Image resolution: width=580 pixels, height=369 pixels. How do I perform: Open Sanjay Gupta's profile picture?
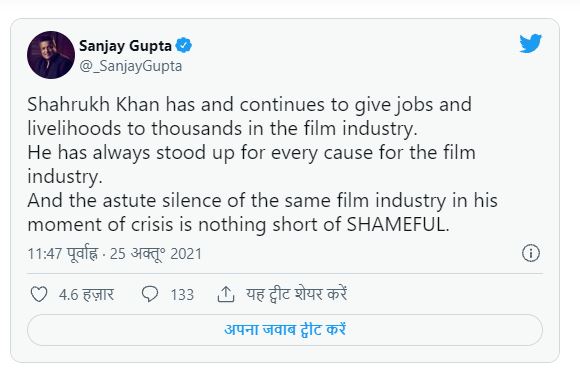(x=51, y=55)
